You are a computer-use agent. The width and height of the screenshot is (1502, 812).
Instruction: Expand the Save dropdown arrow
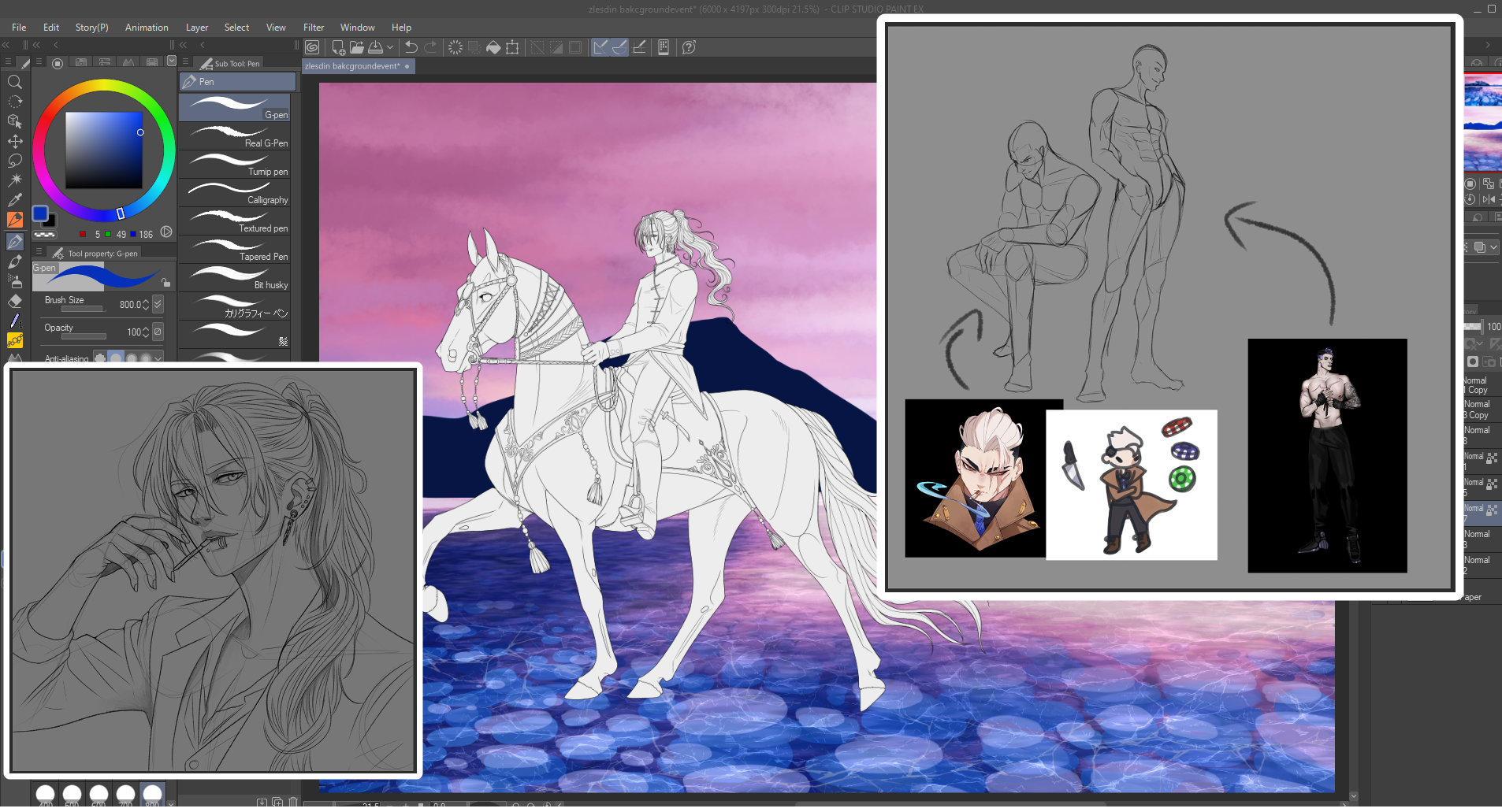click(x=390, y=47)
